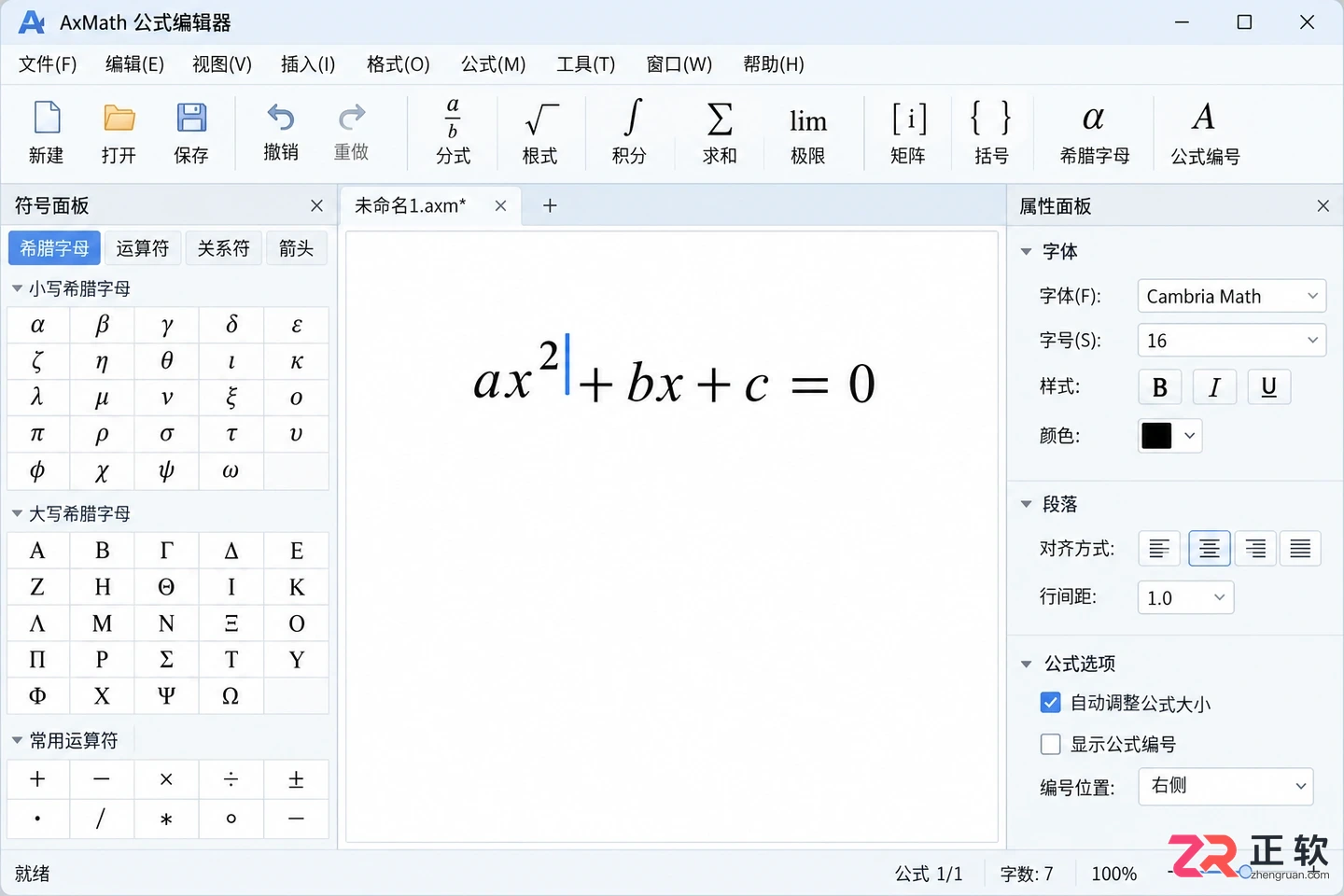Set paragraph alignment to left
The width and height of the screenshot is (1344, 896).
pos(1159,549)
